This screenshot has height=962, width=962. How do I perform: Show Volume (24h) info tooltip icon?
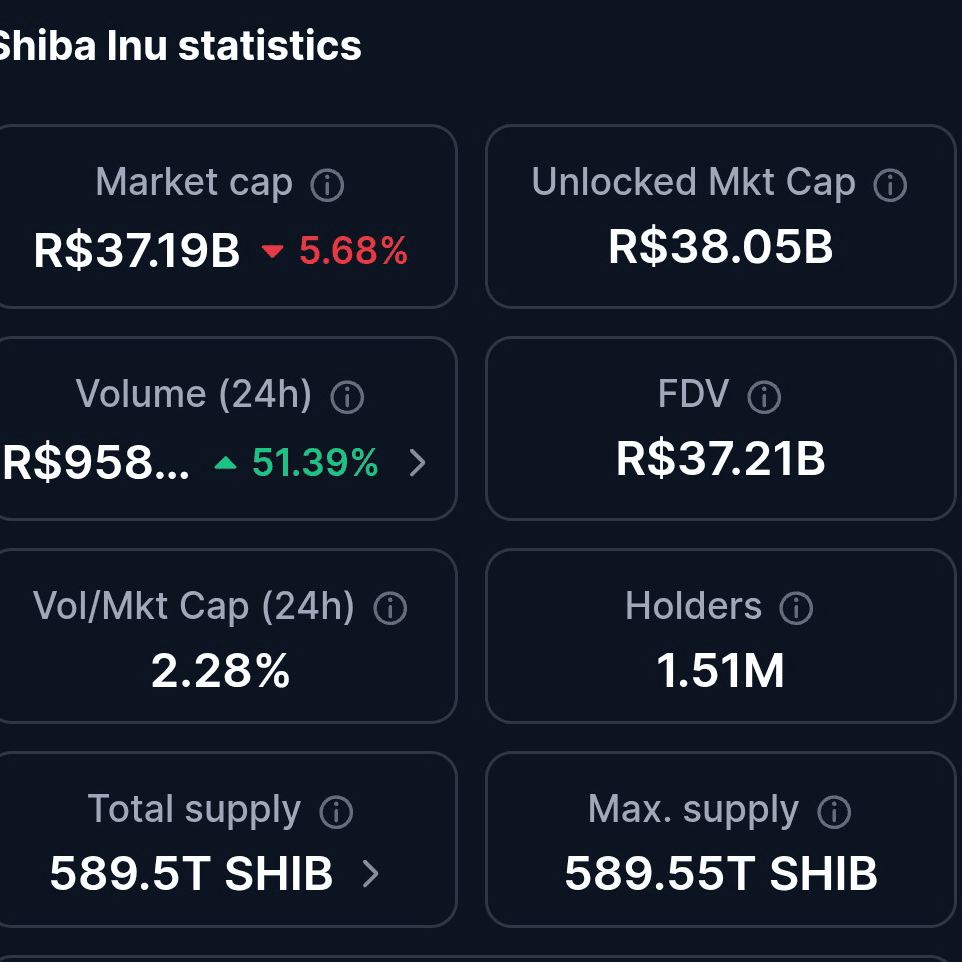pyautogui.click(x=347, y=396)
